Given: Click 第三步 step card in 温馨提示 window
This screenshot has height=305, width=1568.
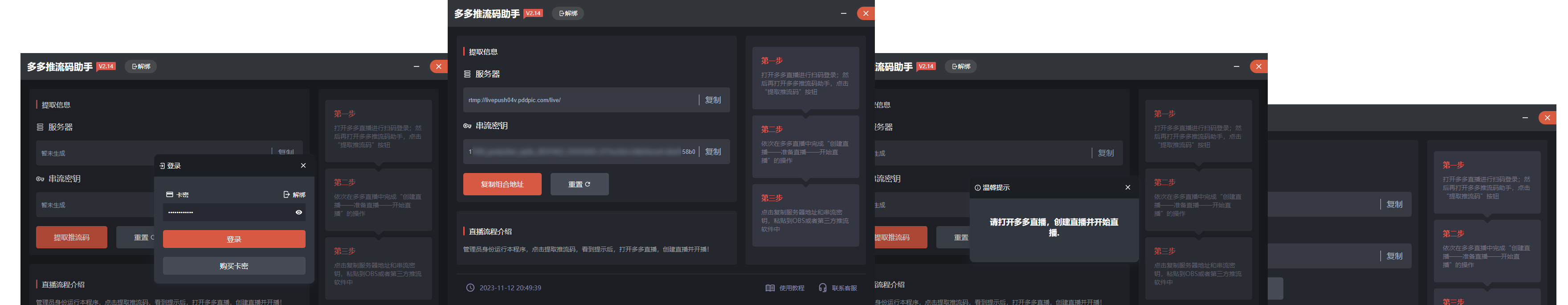Looking at the screenshot, I should [x=1199, y=268].
